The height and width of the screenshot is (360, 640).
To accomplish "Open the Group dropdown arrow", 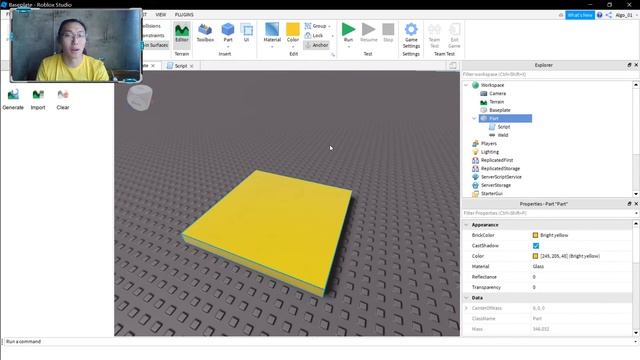I will pos(329,26).
